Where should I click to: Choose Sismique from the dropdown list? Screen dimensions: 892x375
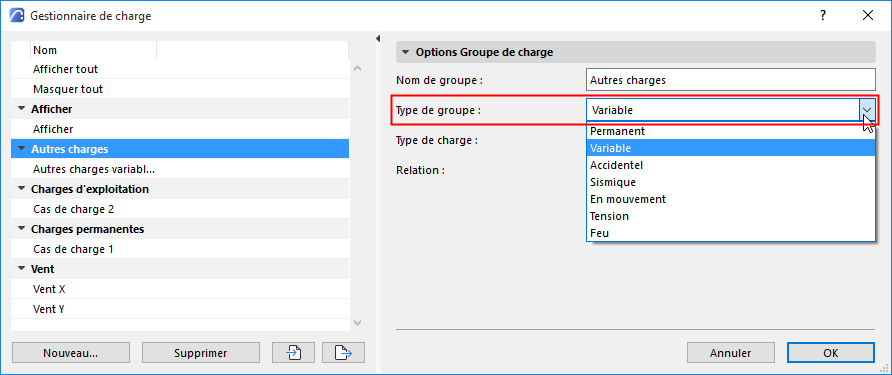pos(730,182)
